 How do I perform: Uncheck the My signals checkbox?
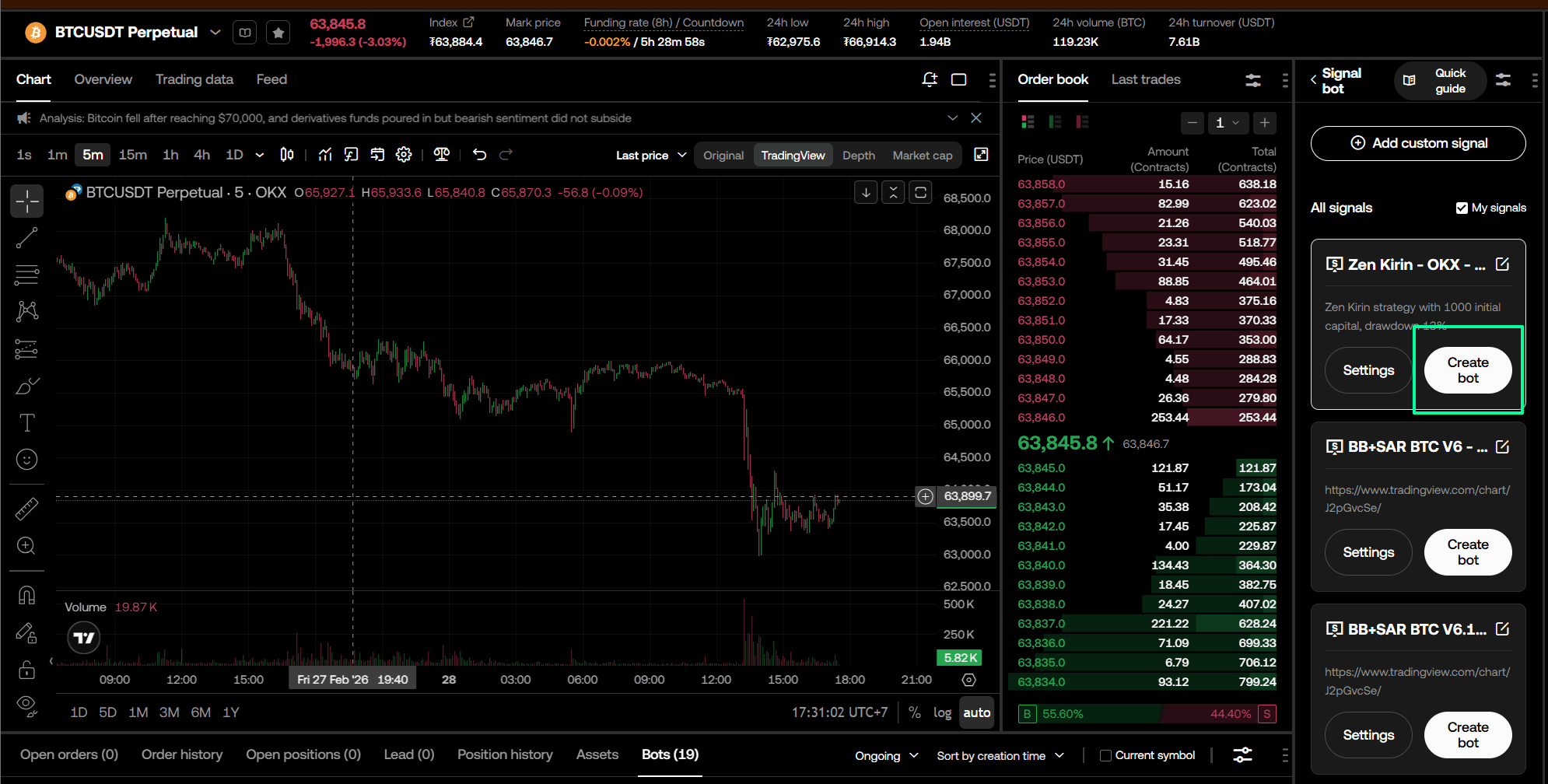[x=1462, y=208]
